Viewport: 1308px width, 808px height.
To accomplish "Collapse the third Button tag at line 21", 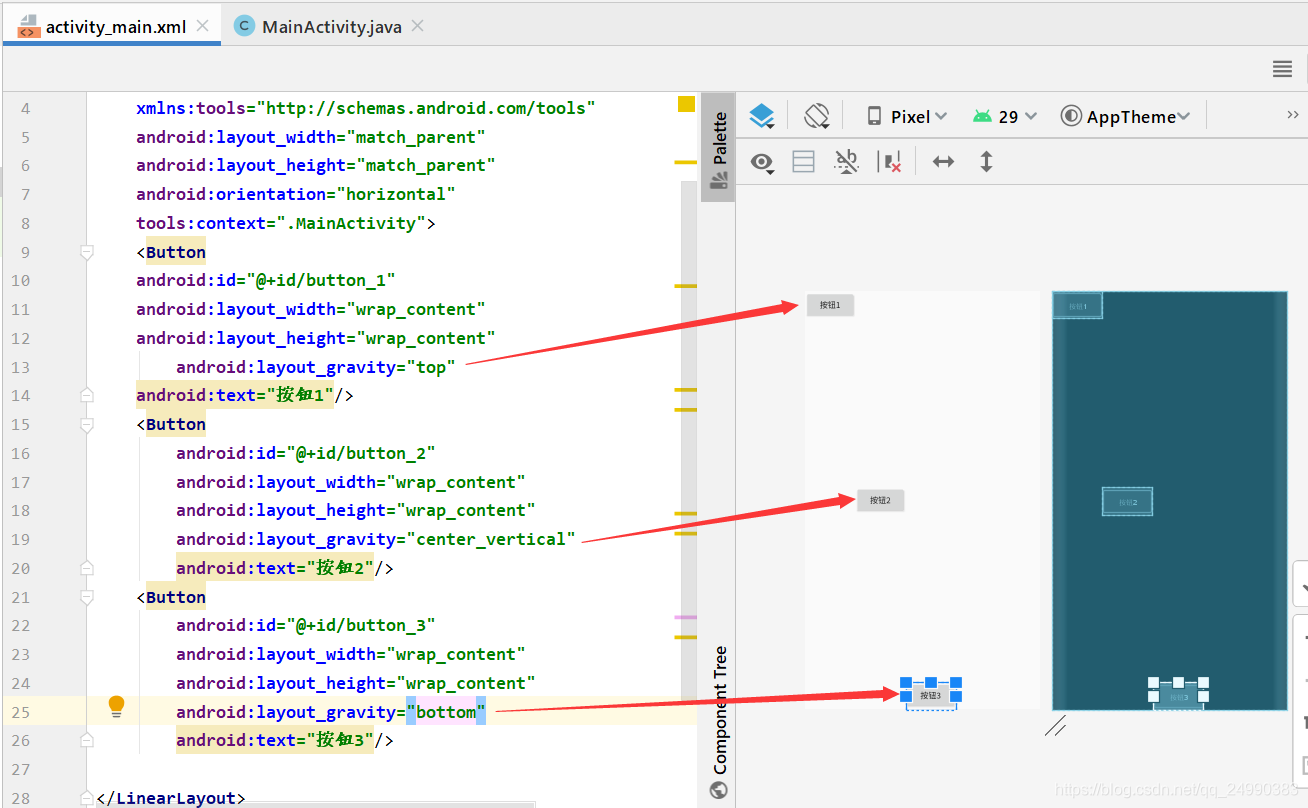I will point(87,597).
